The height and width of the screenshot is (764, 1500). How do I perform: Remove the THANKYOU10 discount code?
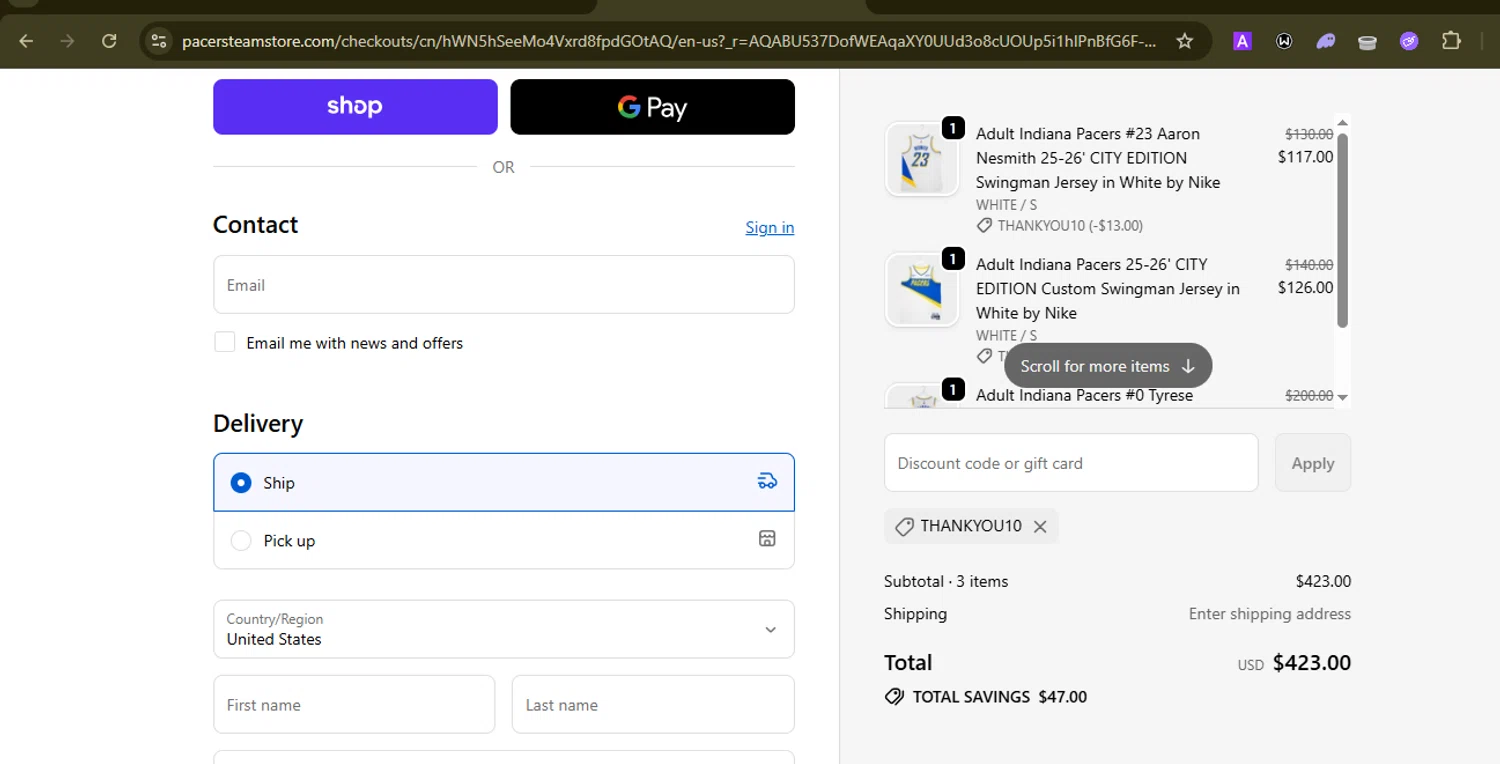coord(1040,526)
